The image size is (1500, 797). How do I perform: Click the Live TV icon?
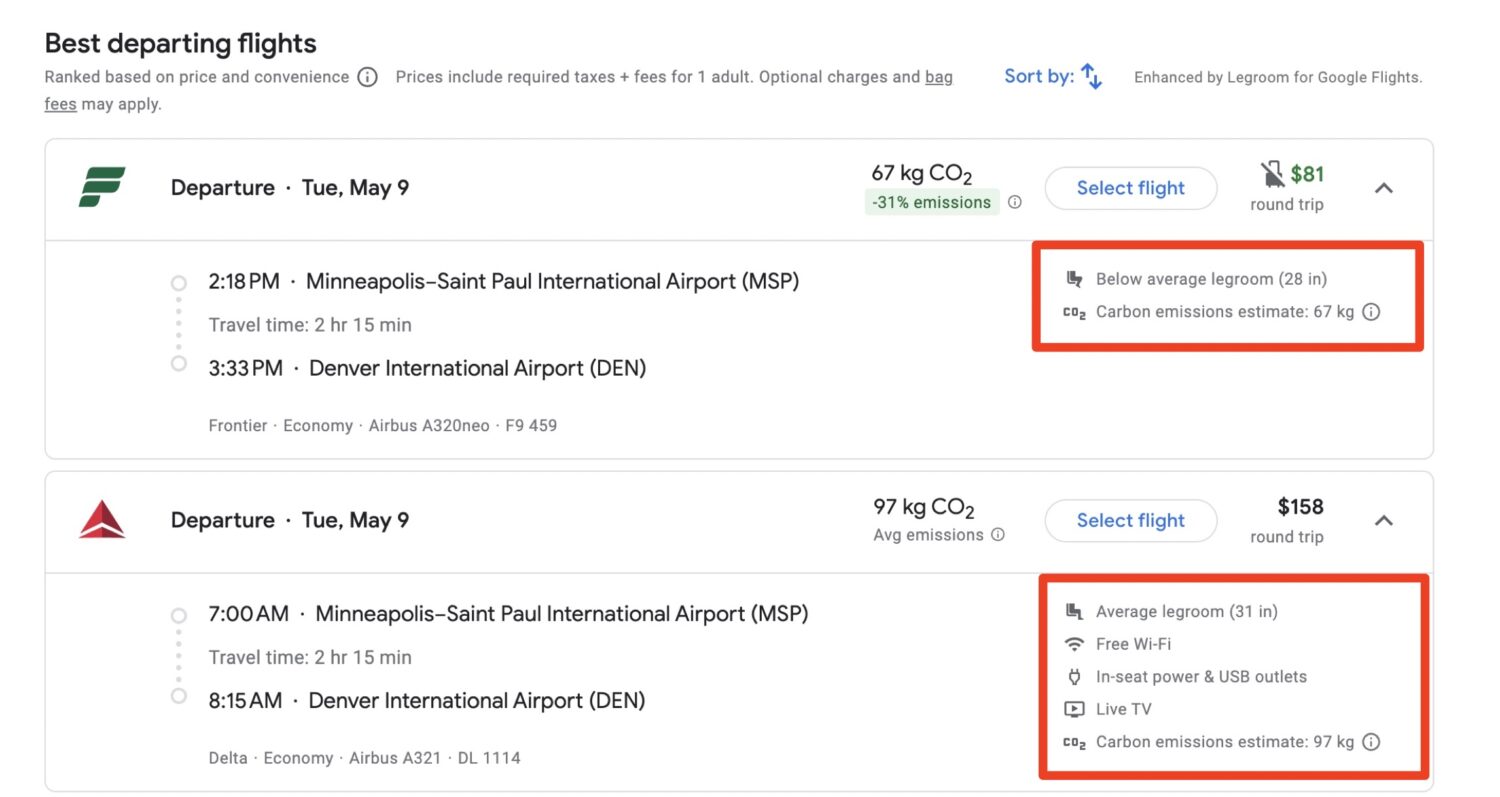(1075, 709)
